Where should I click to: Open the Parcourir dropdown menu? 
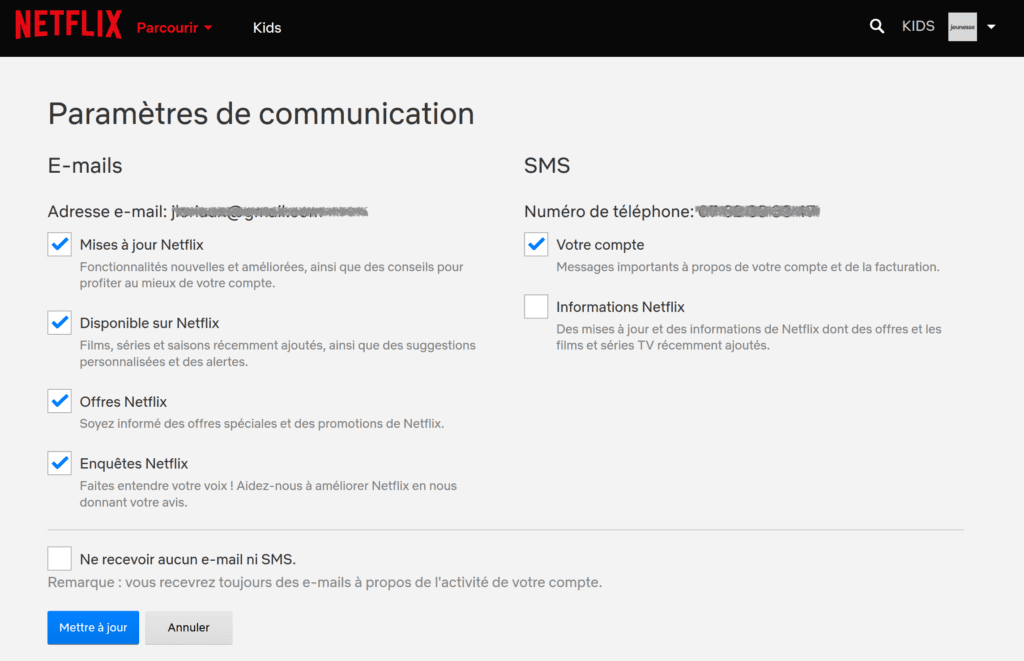pyautogui.click(x=174, y=27)
